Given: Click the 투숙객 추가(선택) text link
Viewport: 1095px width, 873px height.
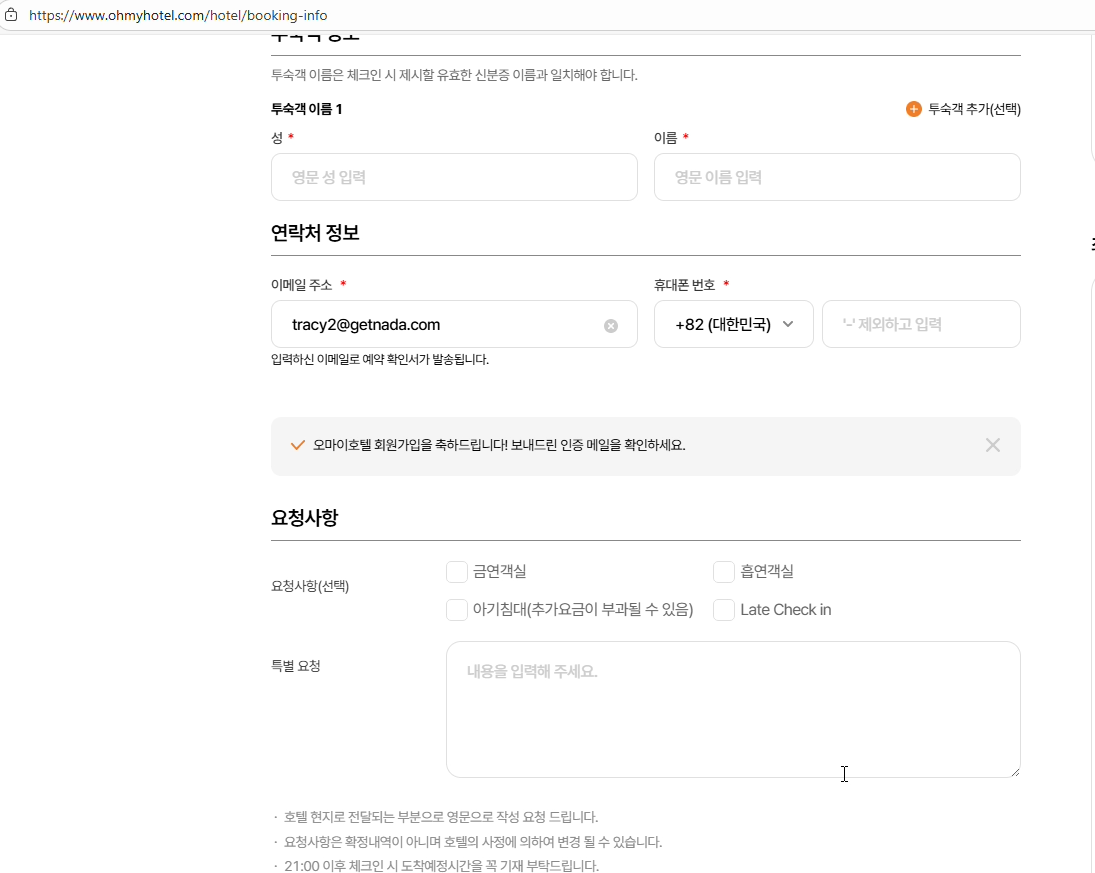Looking at the screenshot, I should click(x=974, y=109).
